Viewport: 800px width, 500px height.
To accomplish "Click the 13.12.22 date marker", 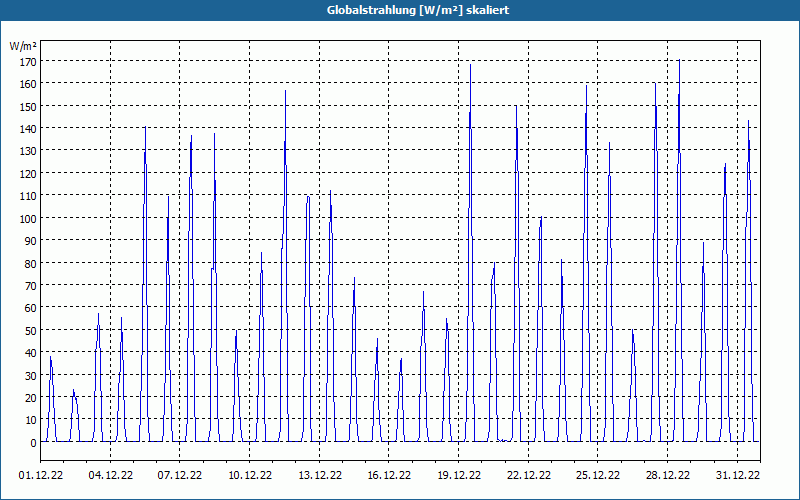I will 320,475.
